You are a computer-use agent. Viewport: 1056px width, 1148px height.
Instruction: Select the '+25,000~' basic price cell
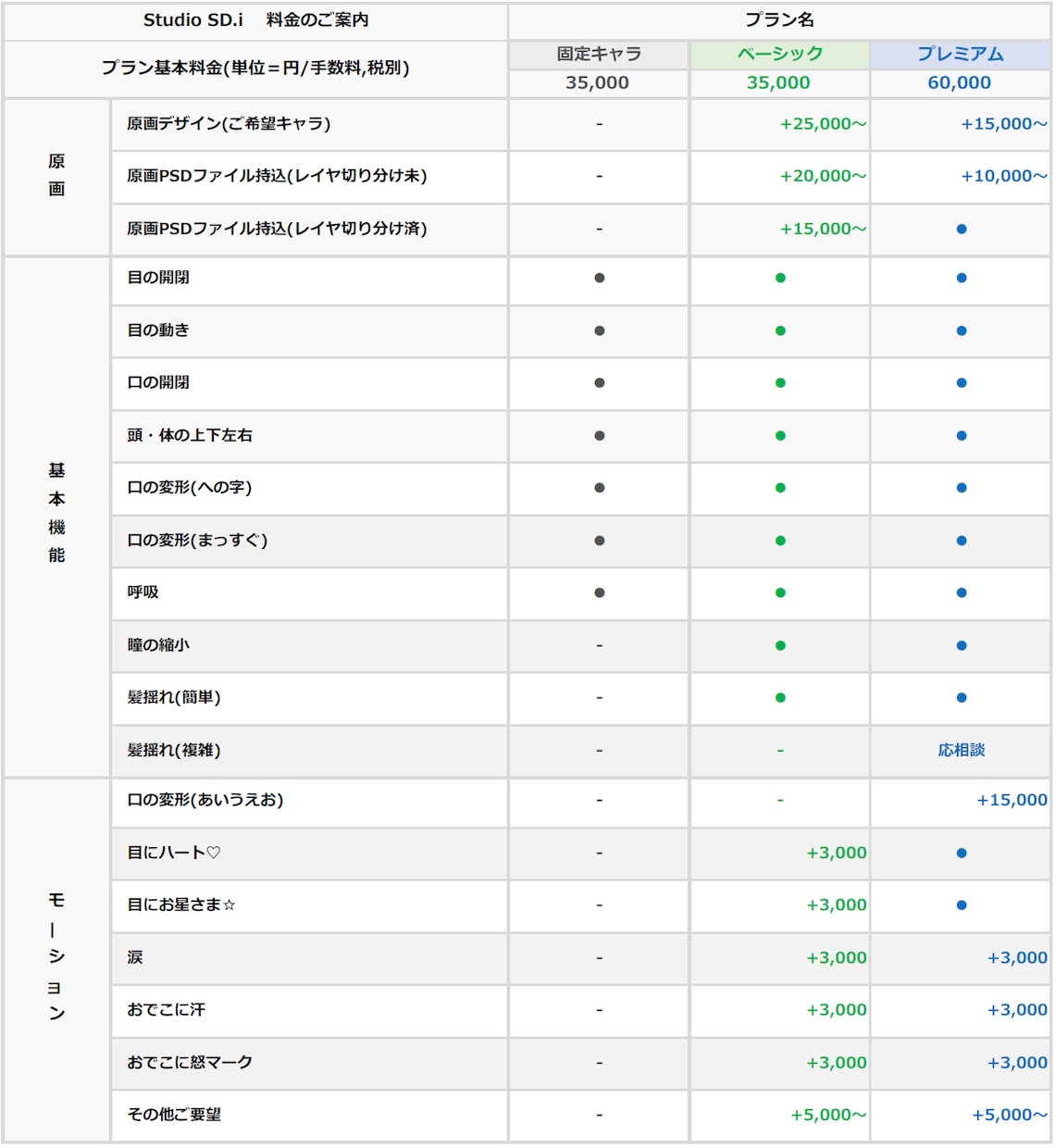coord(823,124)
